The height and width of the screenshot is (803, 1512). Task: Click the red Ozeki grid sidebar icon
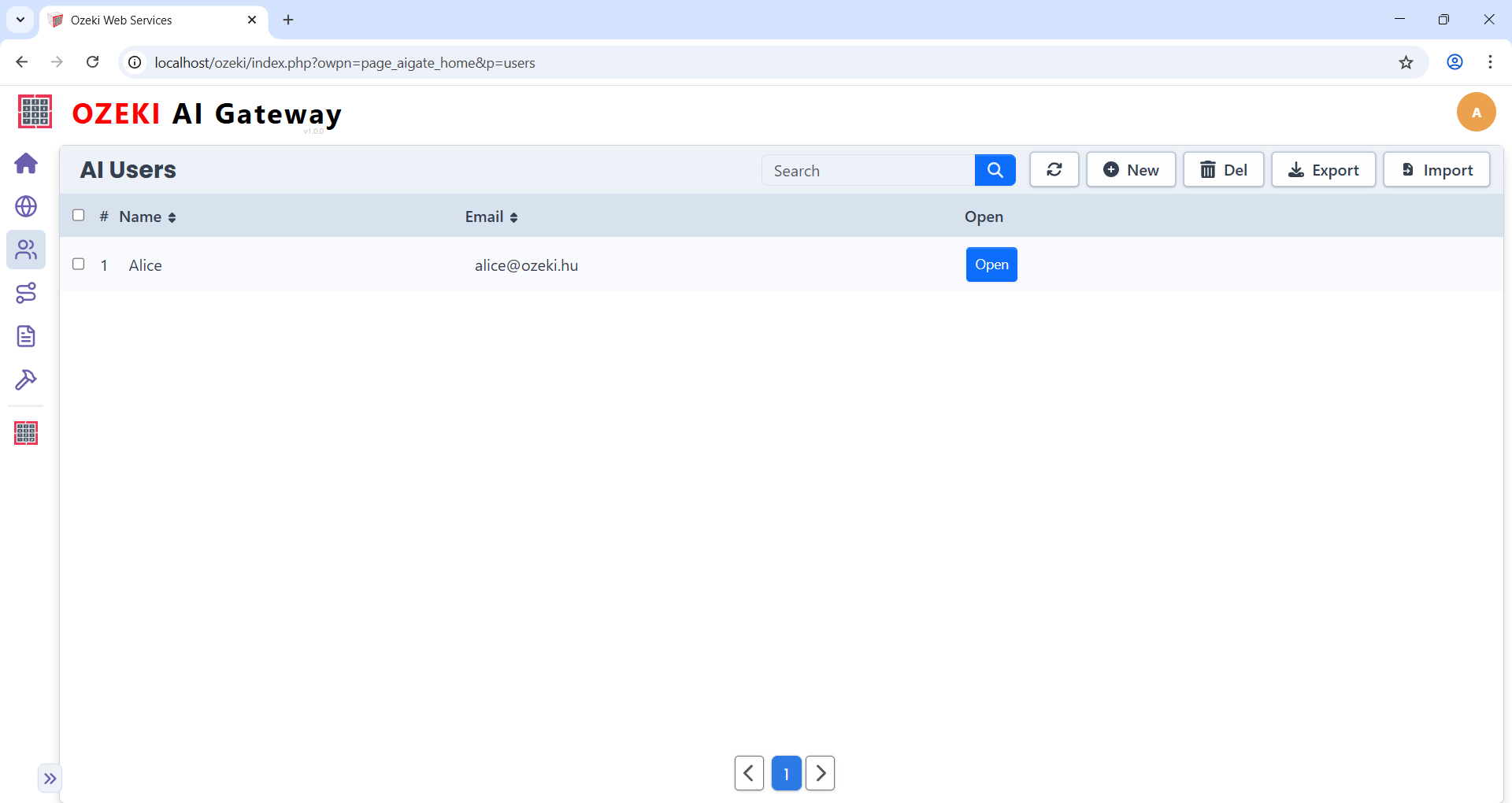tap(26, 433)
